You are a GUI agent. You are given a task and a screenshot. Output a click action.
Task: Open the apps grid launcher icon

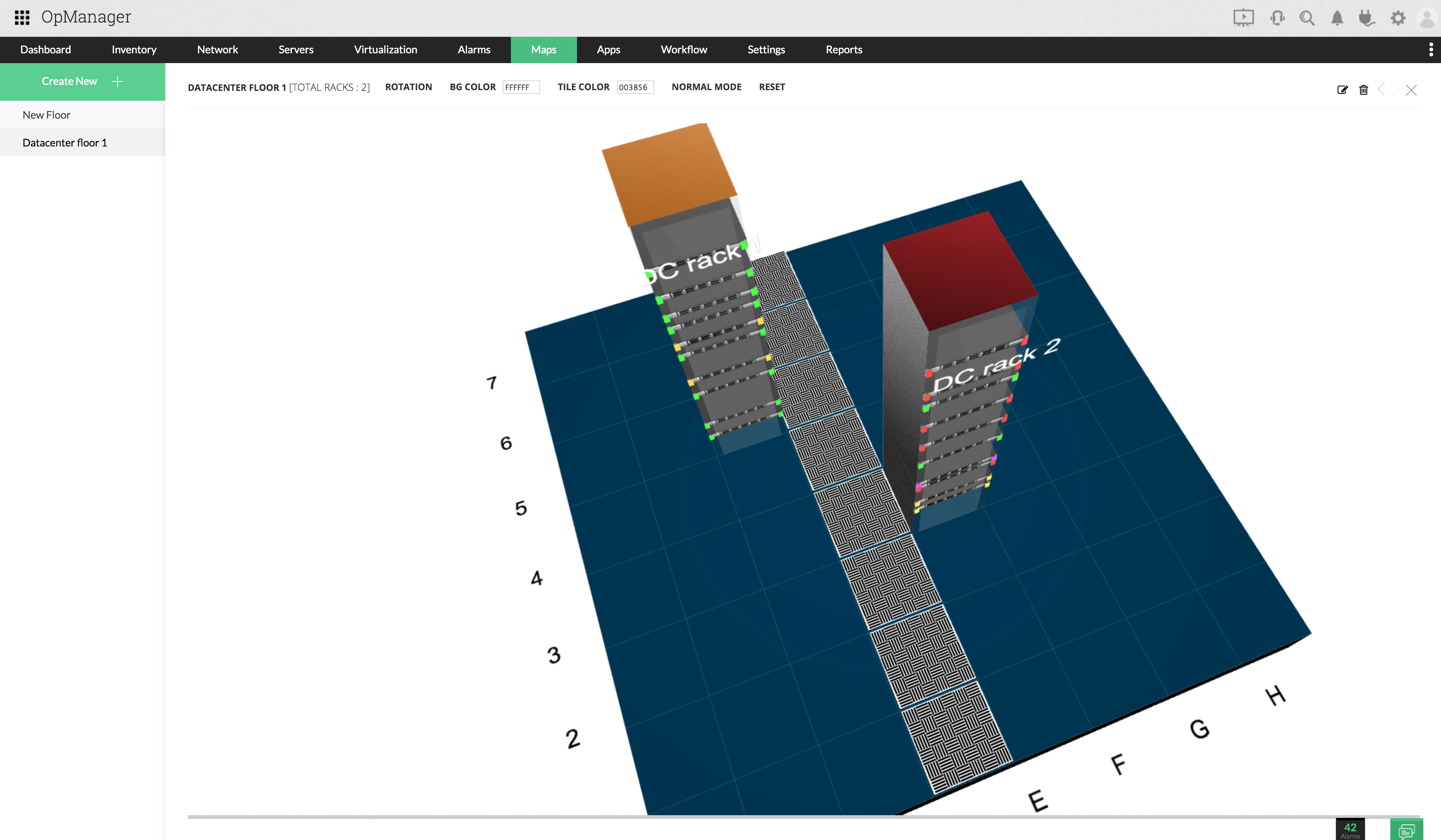click(22, 17)
